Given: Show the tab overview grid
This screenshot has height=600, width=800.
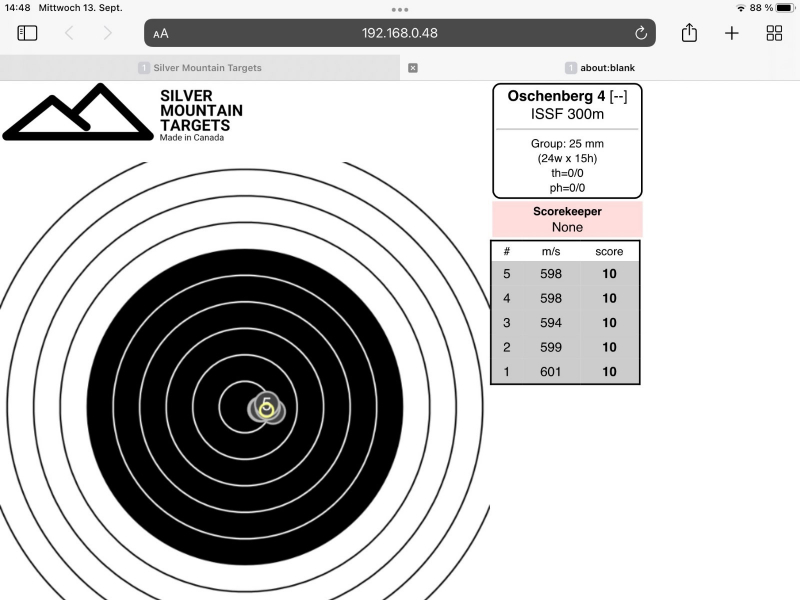Looking at the screenshot, I should pyautogui.click(x=774, y=33).
